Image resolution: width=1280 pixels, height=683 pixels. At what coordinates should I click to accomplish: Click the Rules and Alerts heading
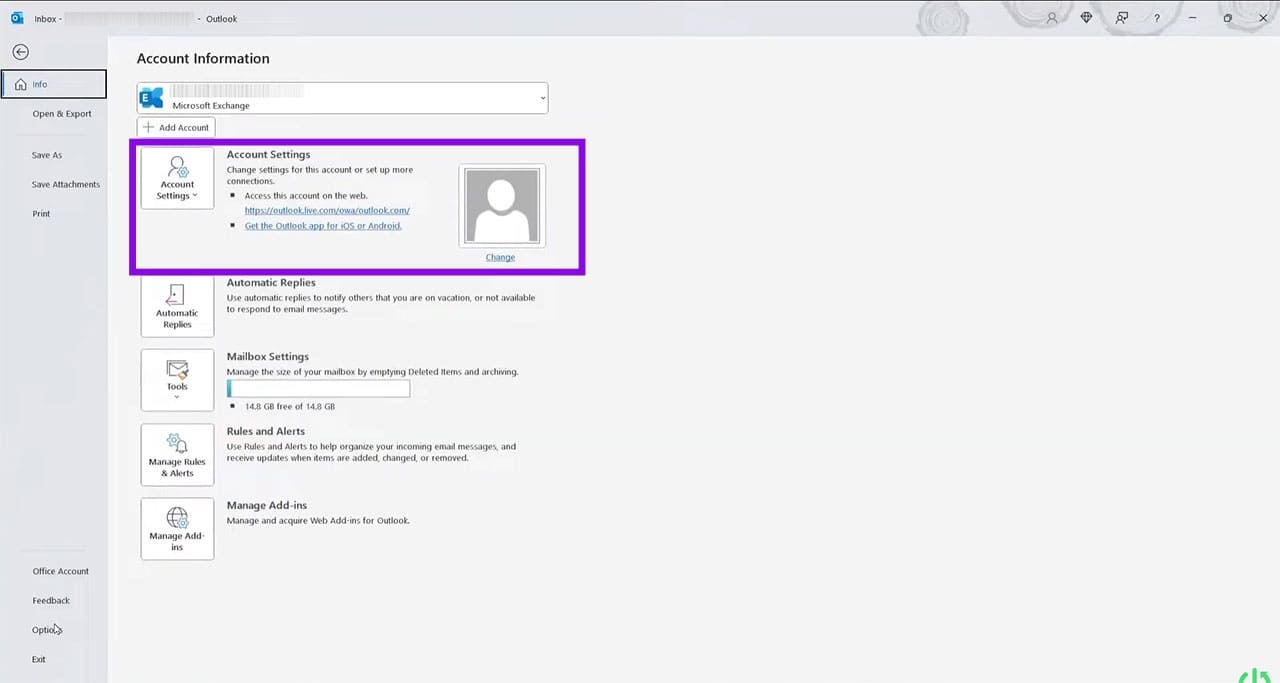[266, 431]
